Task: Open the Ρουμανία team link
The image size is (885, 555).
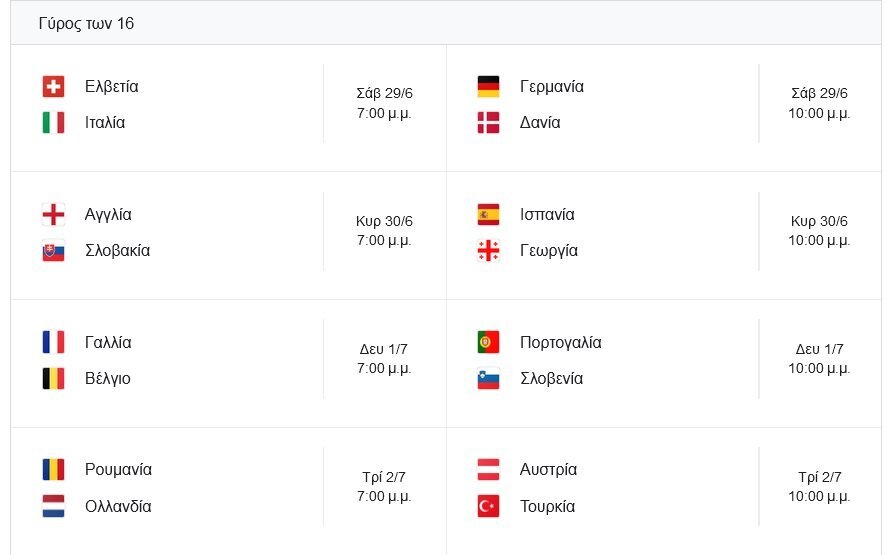Action: pos(119,470)
